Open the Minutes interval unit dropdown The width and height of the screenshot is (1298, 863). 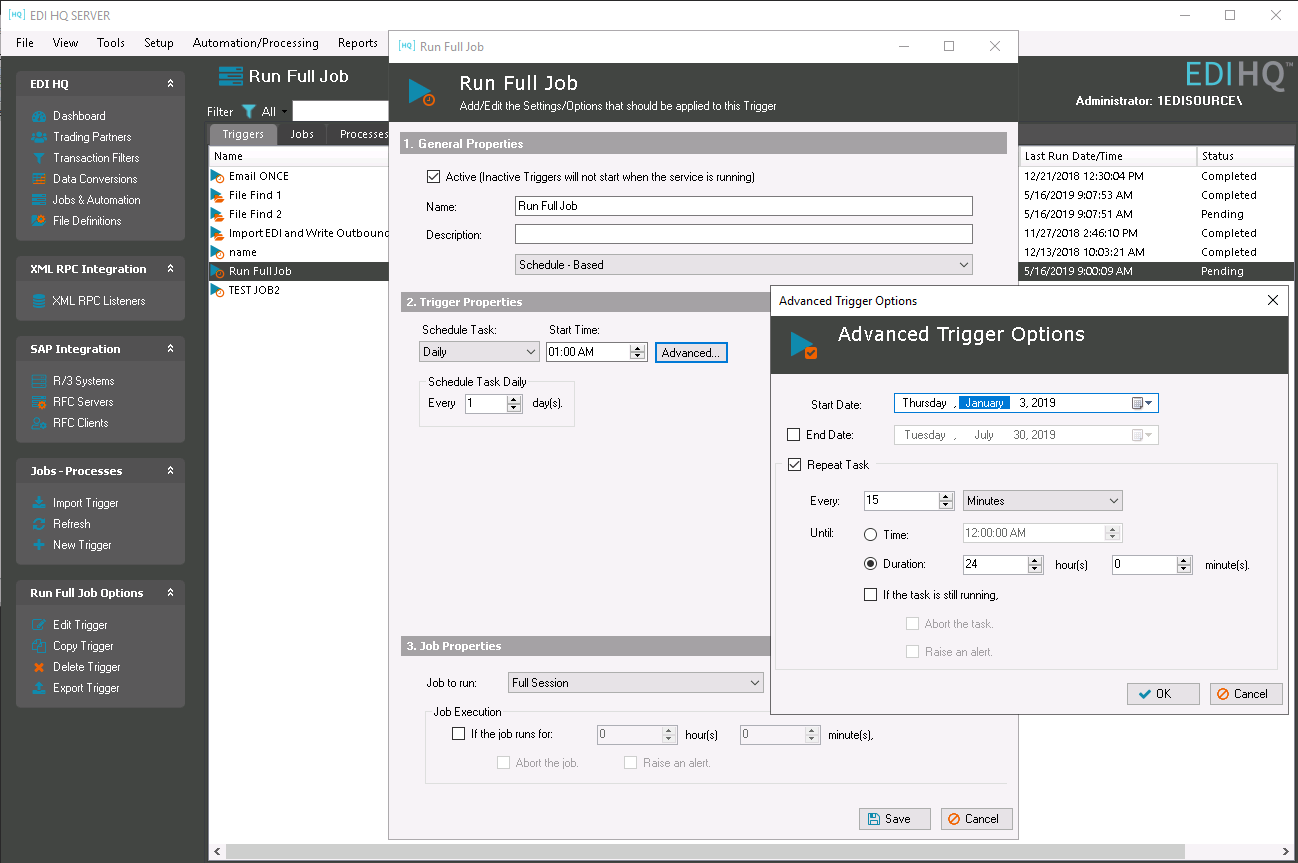(1043, 501)
